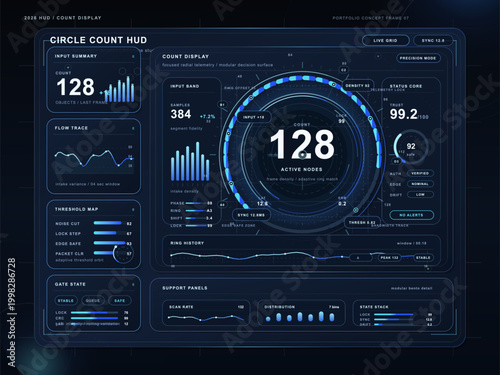Image resolution: width=500 pixels, height=375 pixels.
Task: Adjust the SYNC bar in State Stack
Action: [x=394, y=320]
